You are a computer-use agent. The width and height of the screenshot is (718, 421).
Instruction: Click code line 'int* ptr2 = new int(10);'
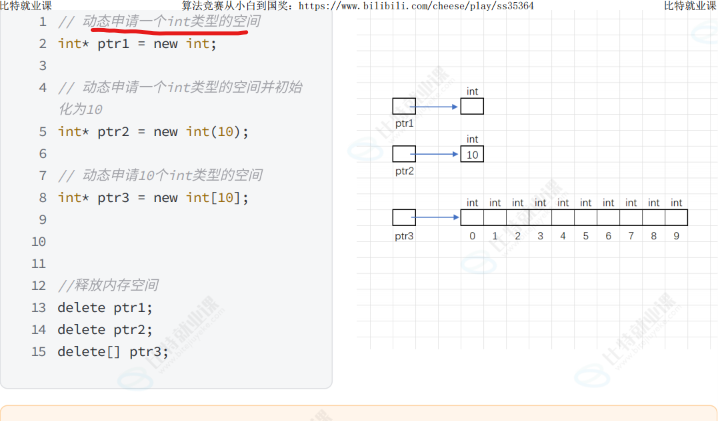coord(153,131)
